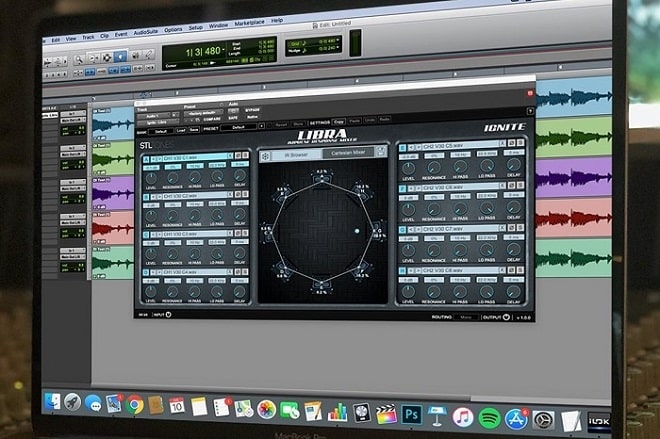Solo slot A with its S button
Screen dimensions: 660x439
245,155
